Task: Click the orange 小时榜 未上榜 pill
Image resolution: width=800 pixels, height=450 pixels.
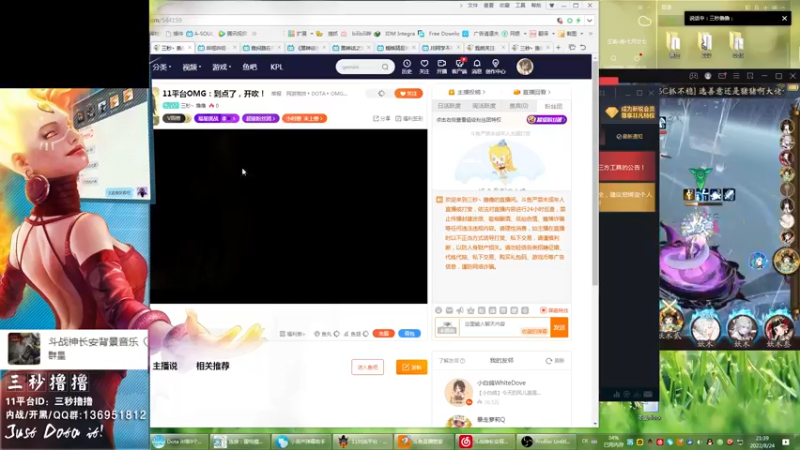Action: (x=305, y=118)
